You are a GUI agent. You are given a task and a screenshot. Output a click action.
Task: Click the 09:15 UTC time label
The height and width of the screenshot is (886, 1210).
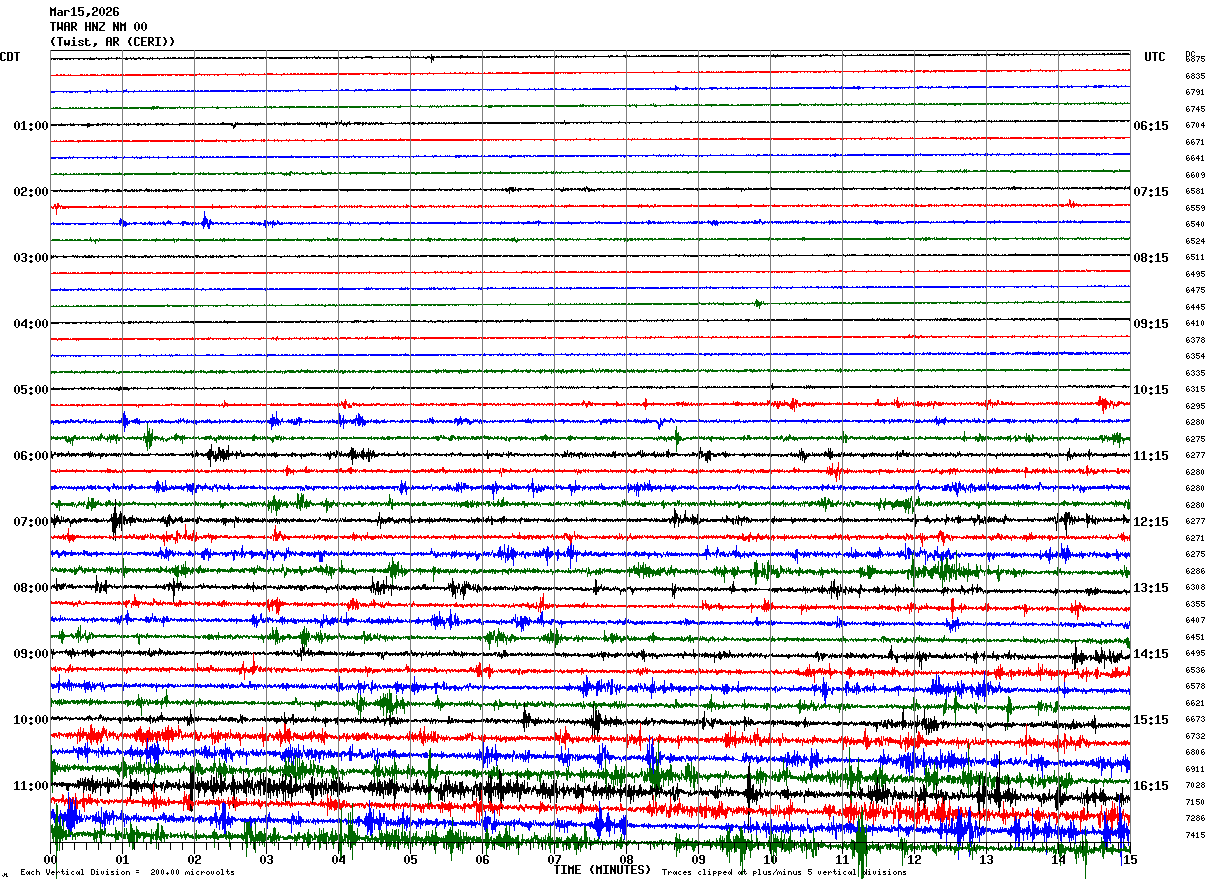[x=1151, y=324]
